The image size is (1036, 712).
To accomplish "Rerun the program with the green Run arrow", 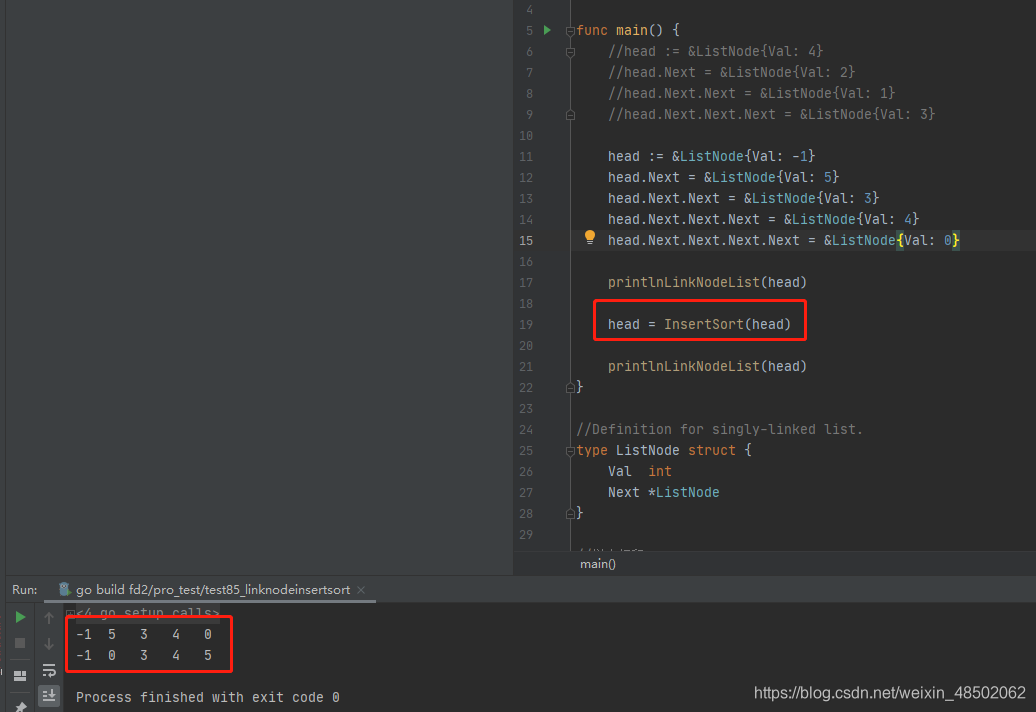I will pos(20,617).
